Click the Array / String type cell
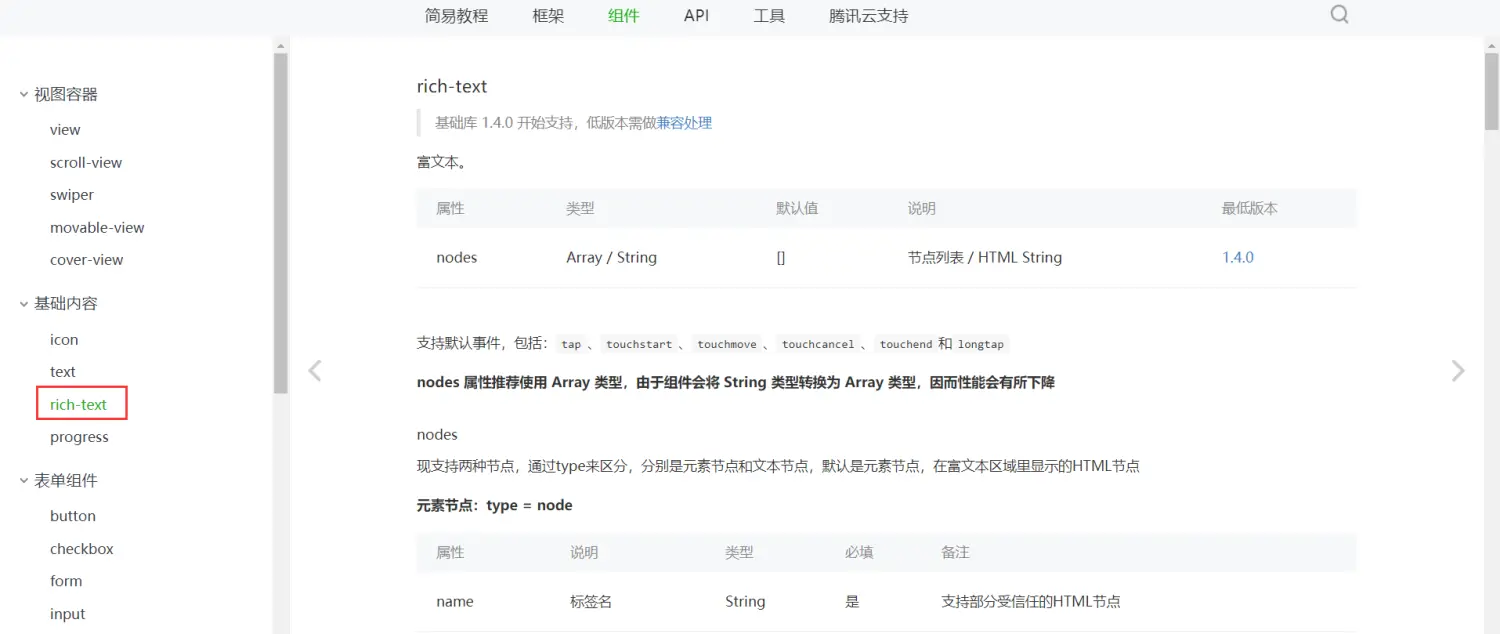Viewport: 1500px width, 634px height. [x=611, y=257]
